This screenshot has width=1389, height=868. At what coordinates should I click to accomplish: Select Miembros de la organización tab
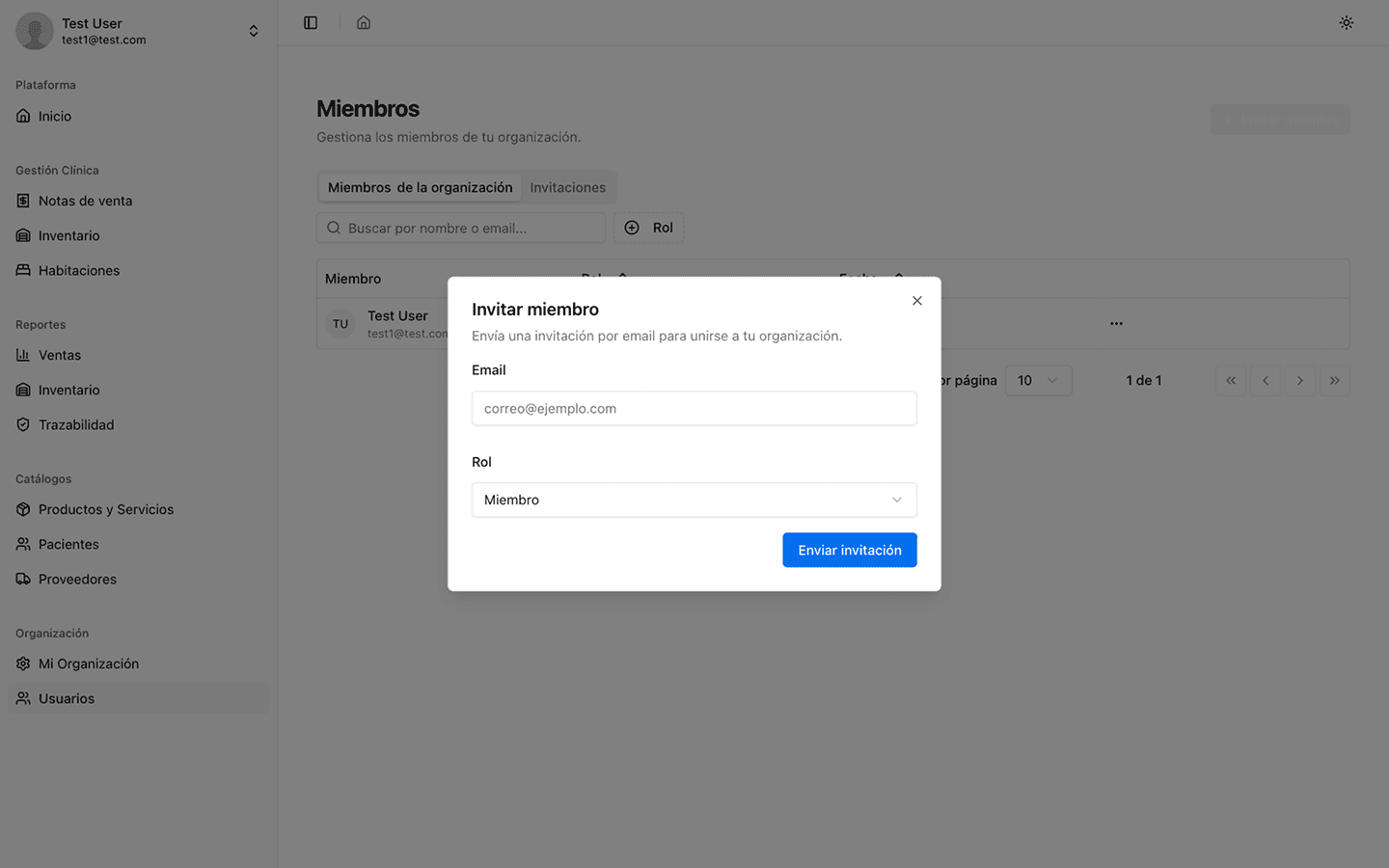point(420,187)
